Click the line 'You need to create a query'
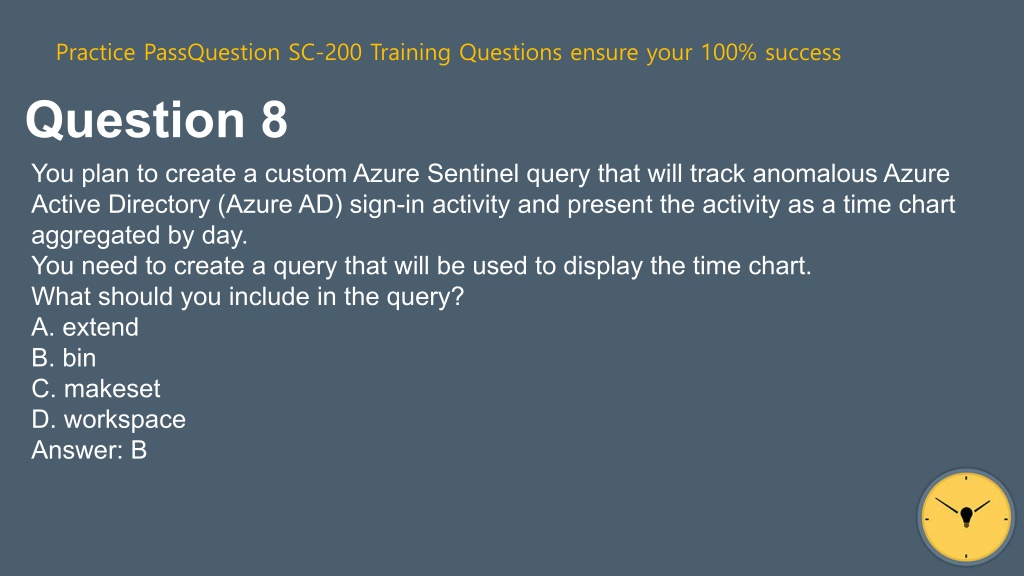Screen dimensions: 1024x576 pyautogui.click(x=421, y=266)
